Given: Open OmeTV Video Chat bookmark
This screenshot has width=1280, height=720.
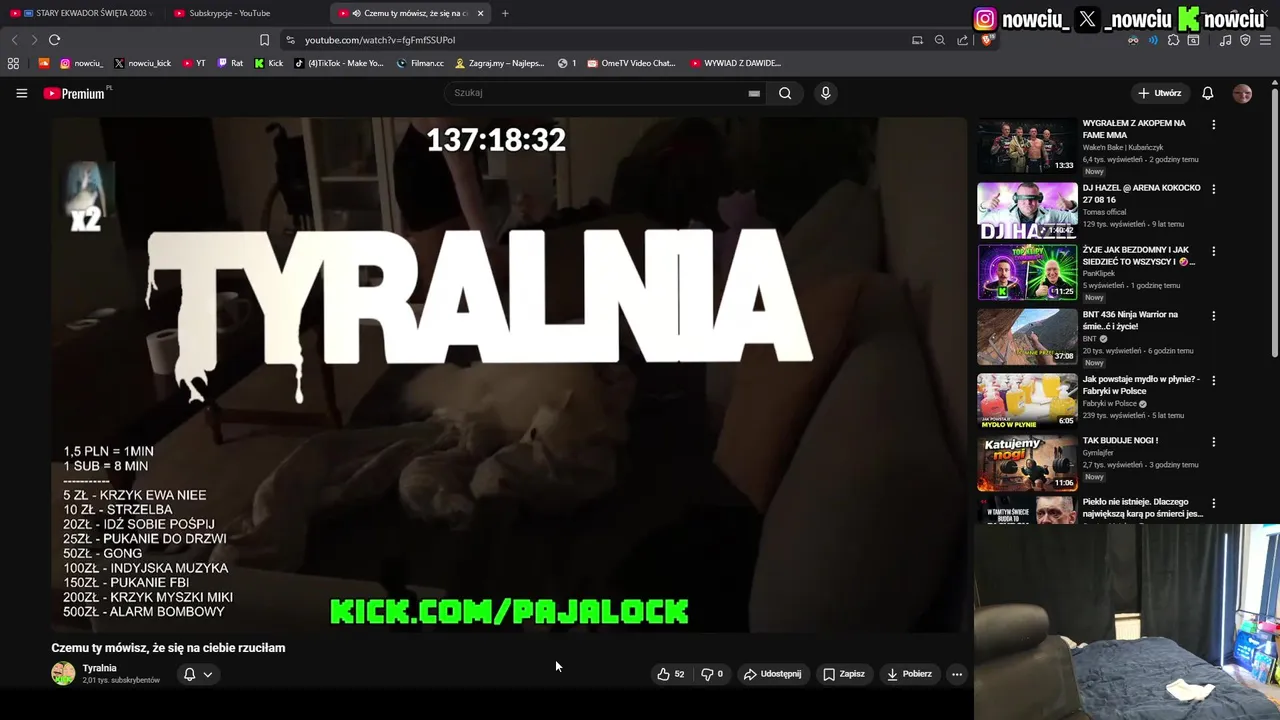Looking at the screenshot, I should tap(632, 63).
